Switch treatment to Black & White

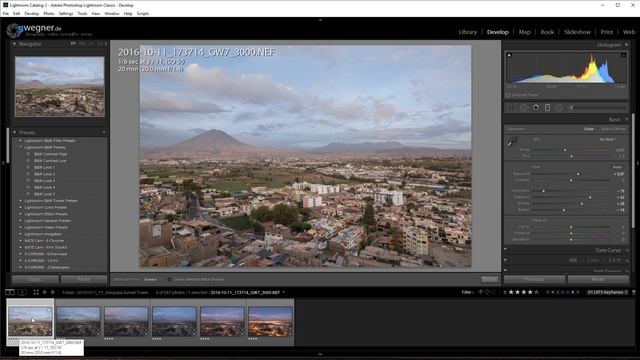(613, 129)
